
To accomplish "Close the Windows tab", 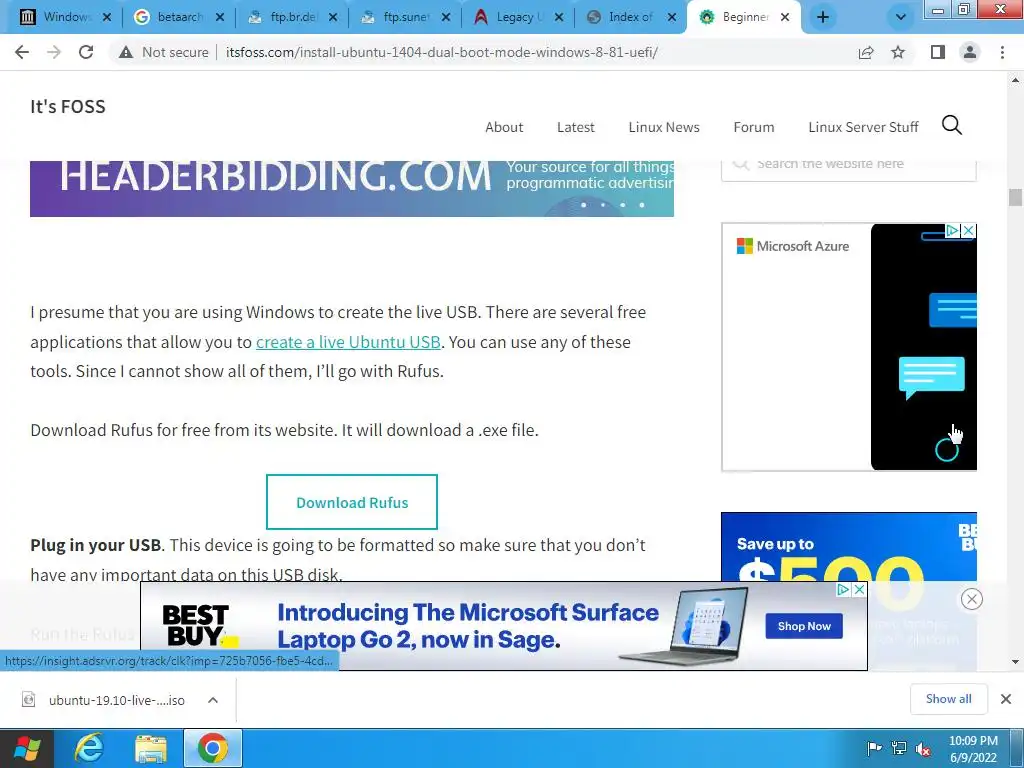I will click(107, 18).
